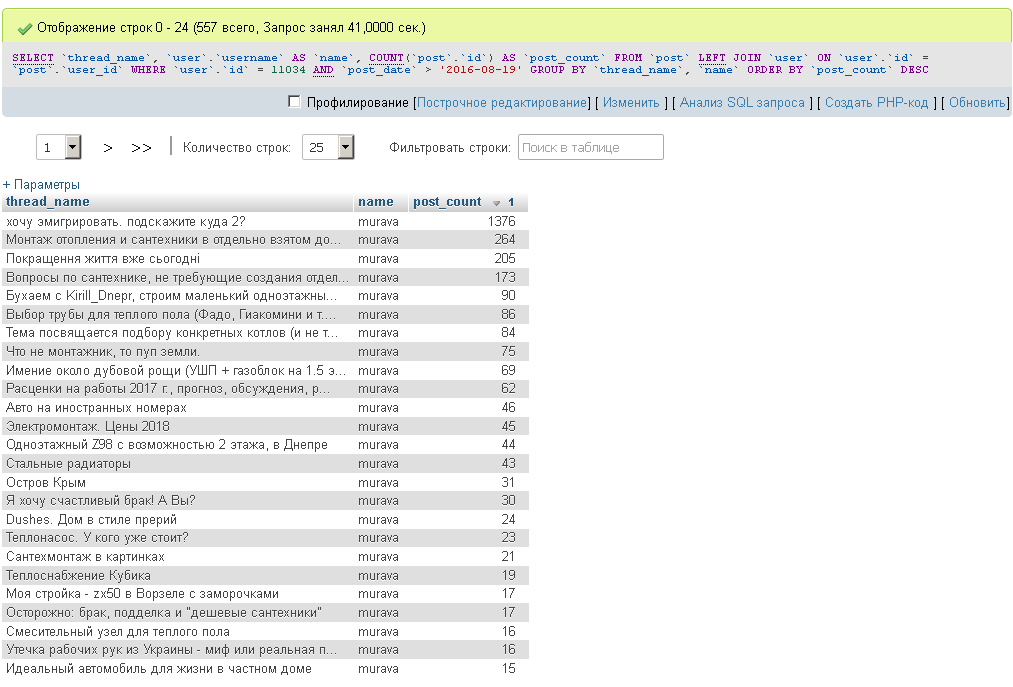Expand the + Параметры section
This screenshot has height=687, width=1013.
pyautogui.click(x=41, y=185)
